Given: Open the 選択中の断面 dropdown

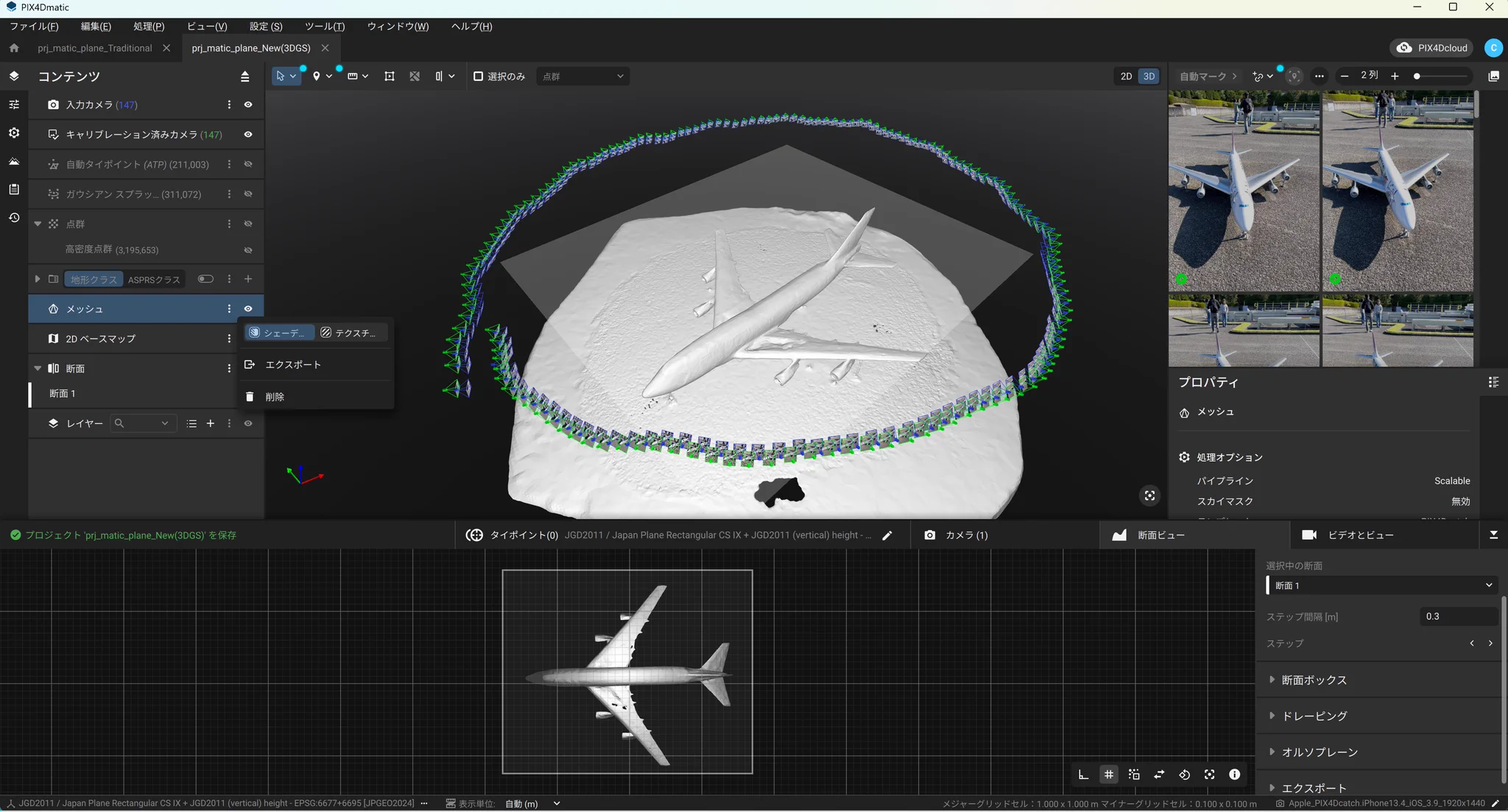Looking at the screenshot, I should point(1382,585).
